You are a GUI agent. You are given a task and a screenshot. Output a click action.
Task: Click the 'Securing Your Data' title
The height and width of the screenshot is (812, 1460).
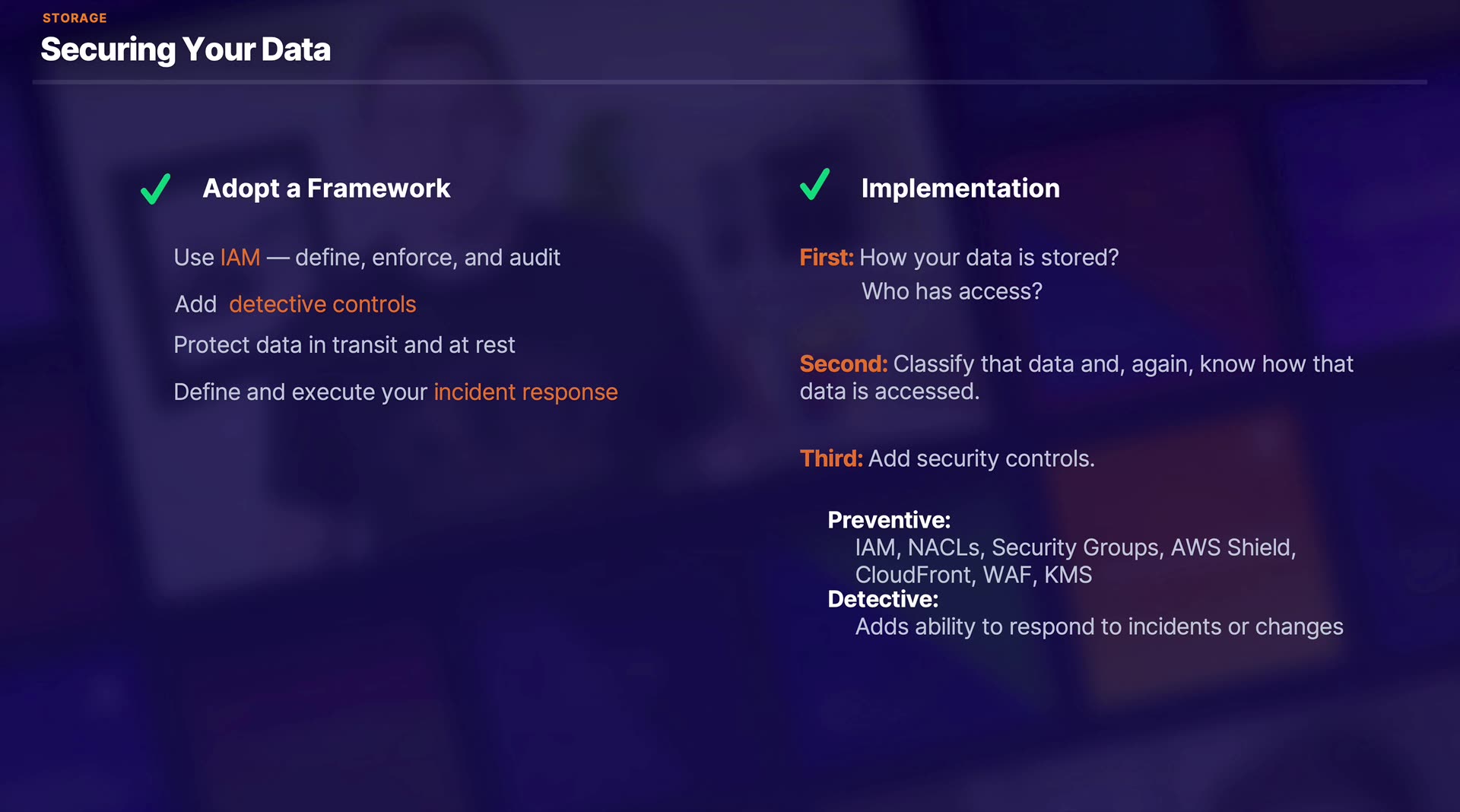point(186,49)
